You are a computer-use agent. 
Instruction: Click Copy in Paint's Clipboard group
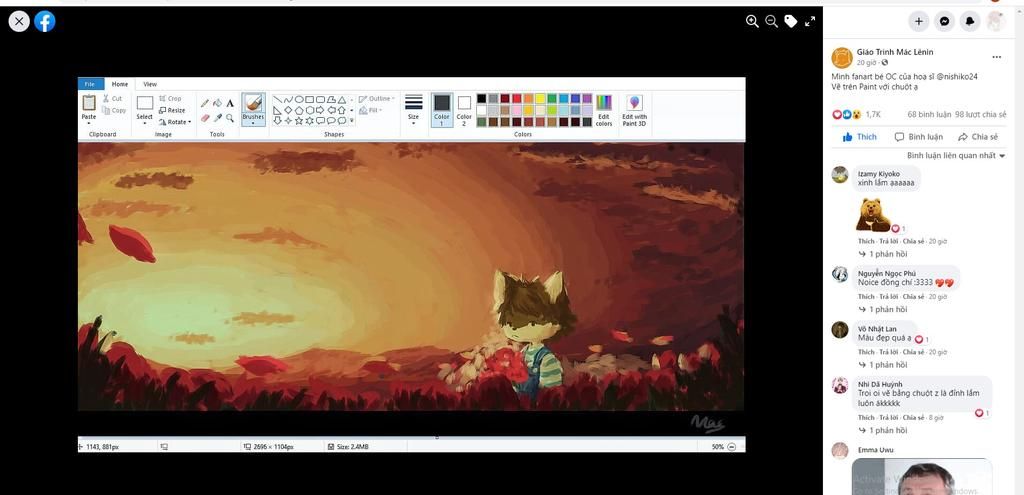pyautogui.click(x=114, y=110)
